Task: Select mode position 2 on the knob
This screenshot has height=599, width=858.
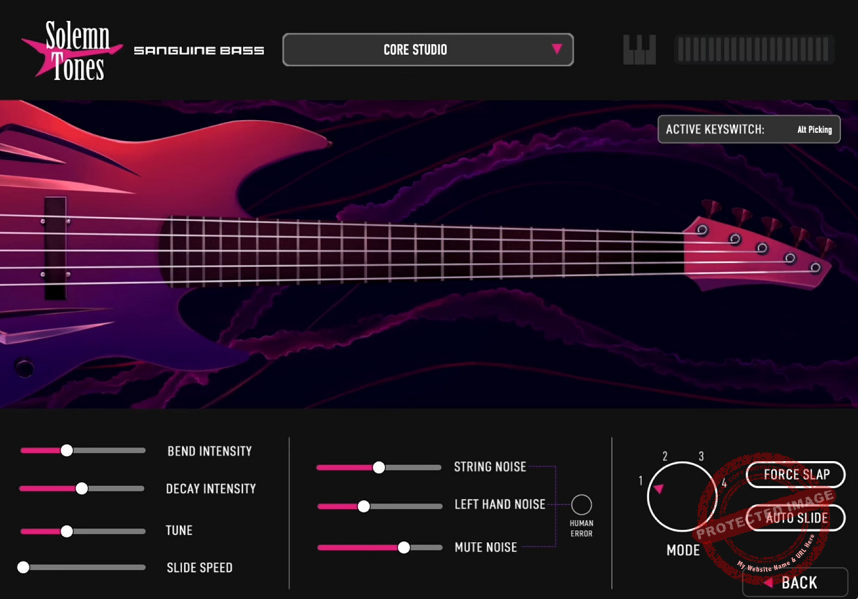Action: coord(665,456)
